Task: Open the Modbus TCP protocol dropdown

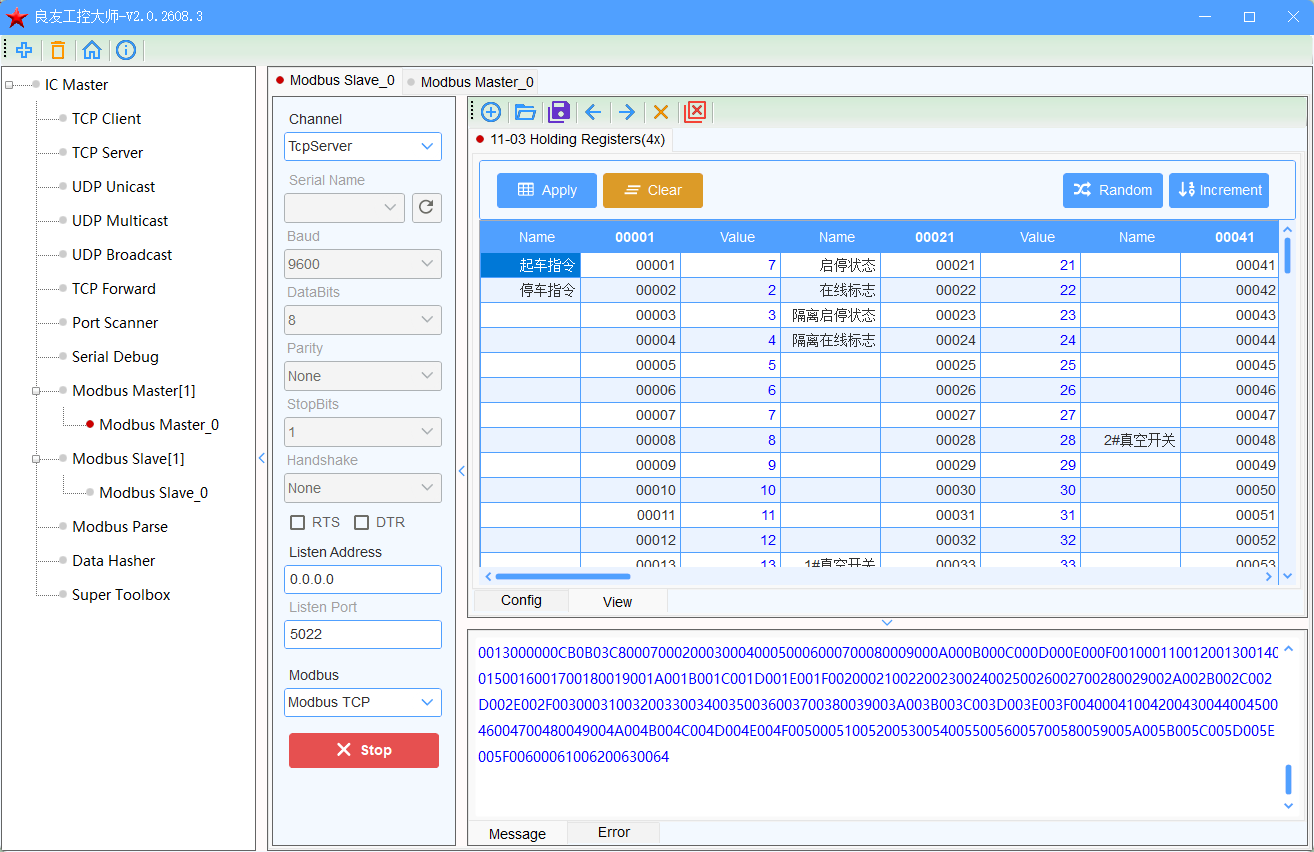Action: pyautogui.click(x=363, y=702)
